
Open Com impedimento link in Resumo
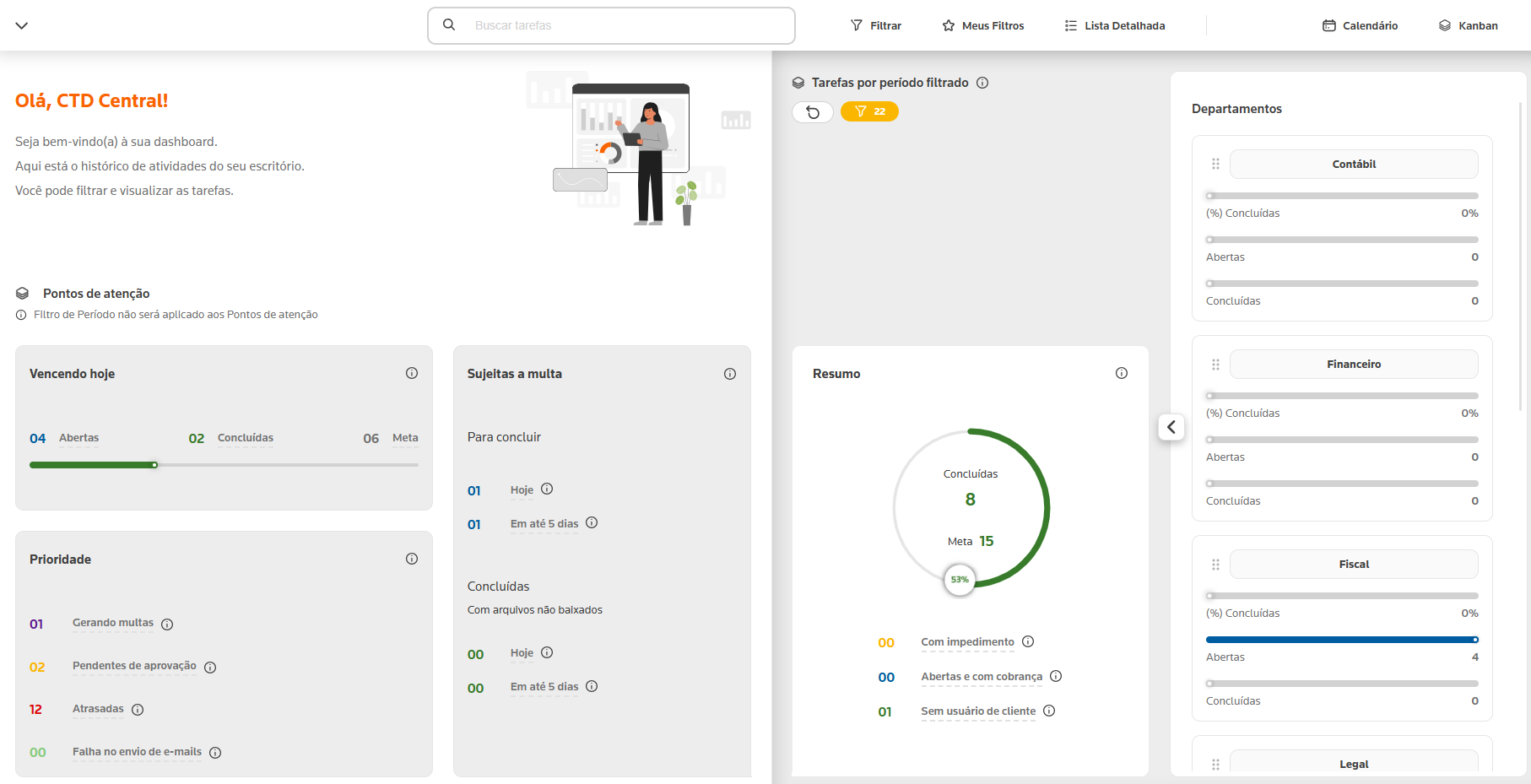967,642
